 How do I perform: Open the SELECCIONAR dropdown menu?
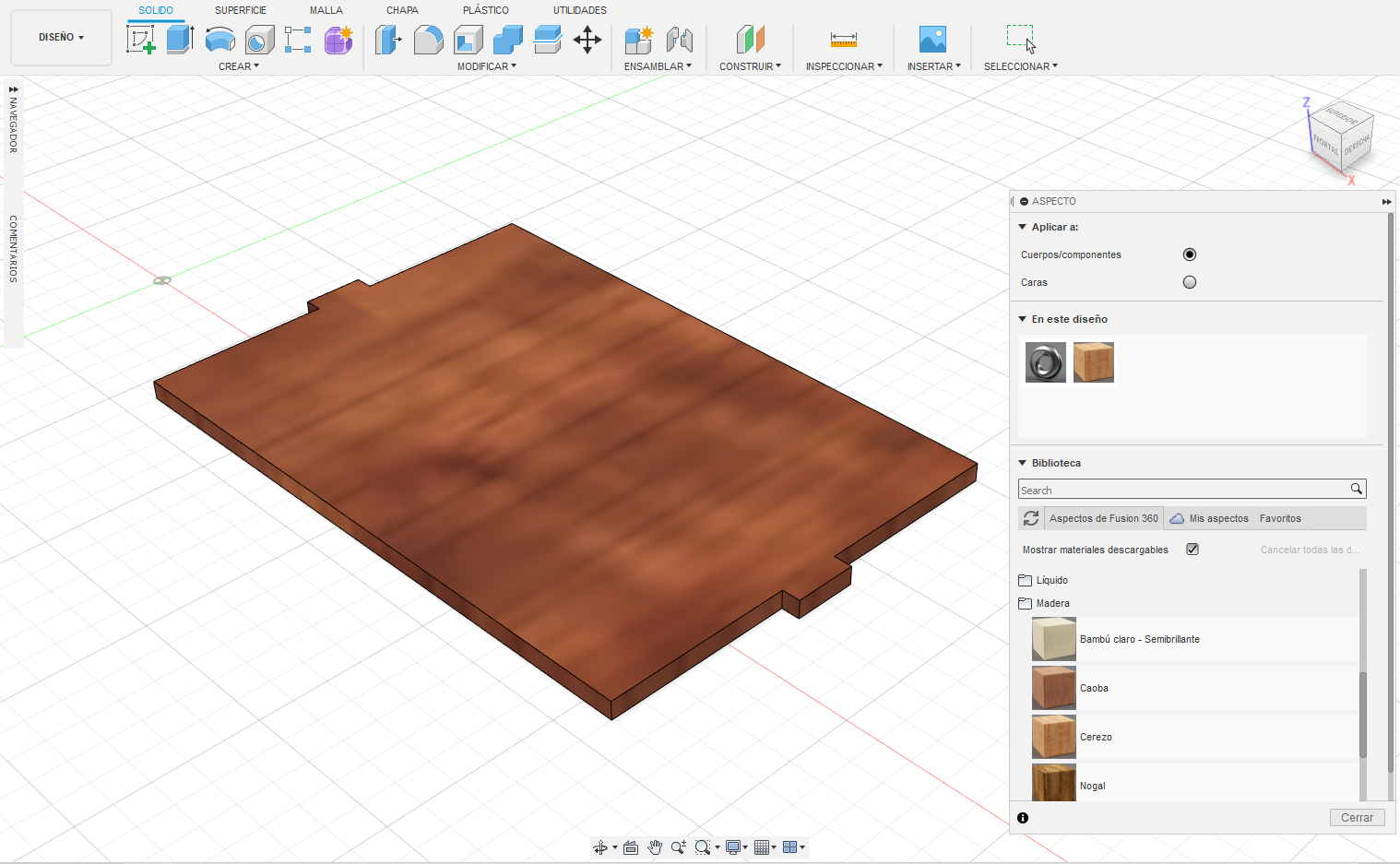coord(1021,66)
